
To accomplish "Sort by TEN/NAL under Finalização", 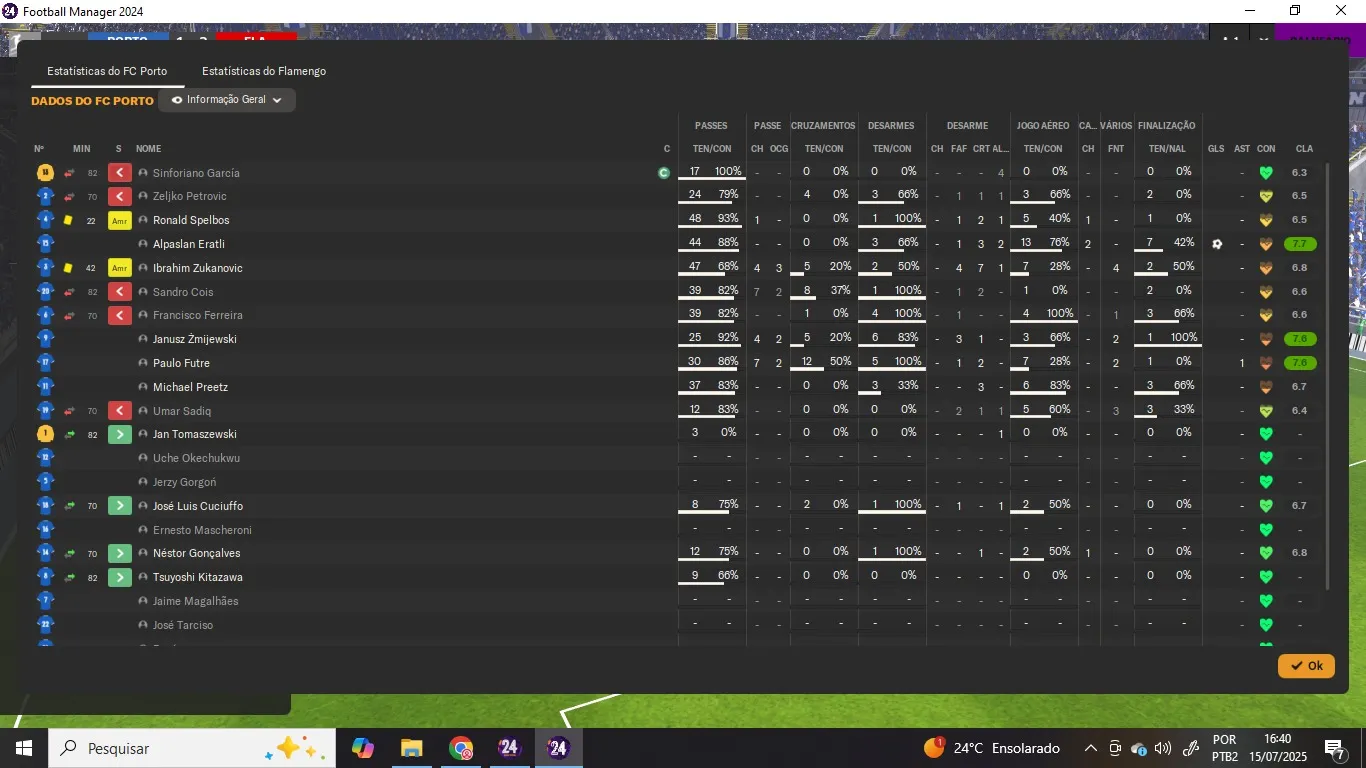I will click(x=1167, y=149).
